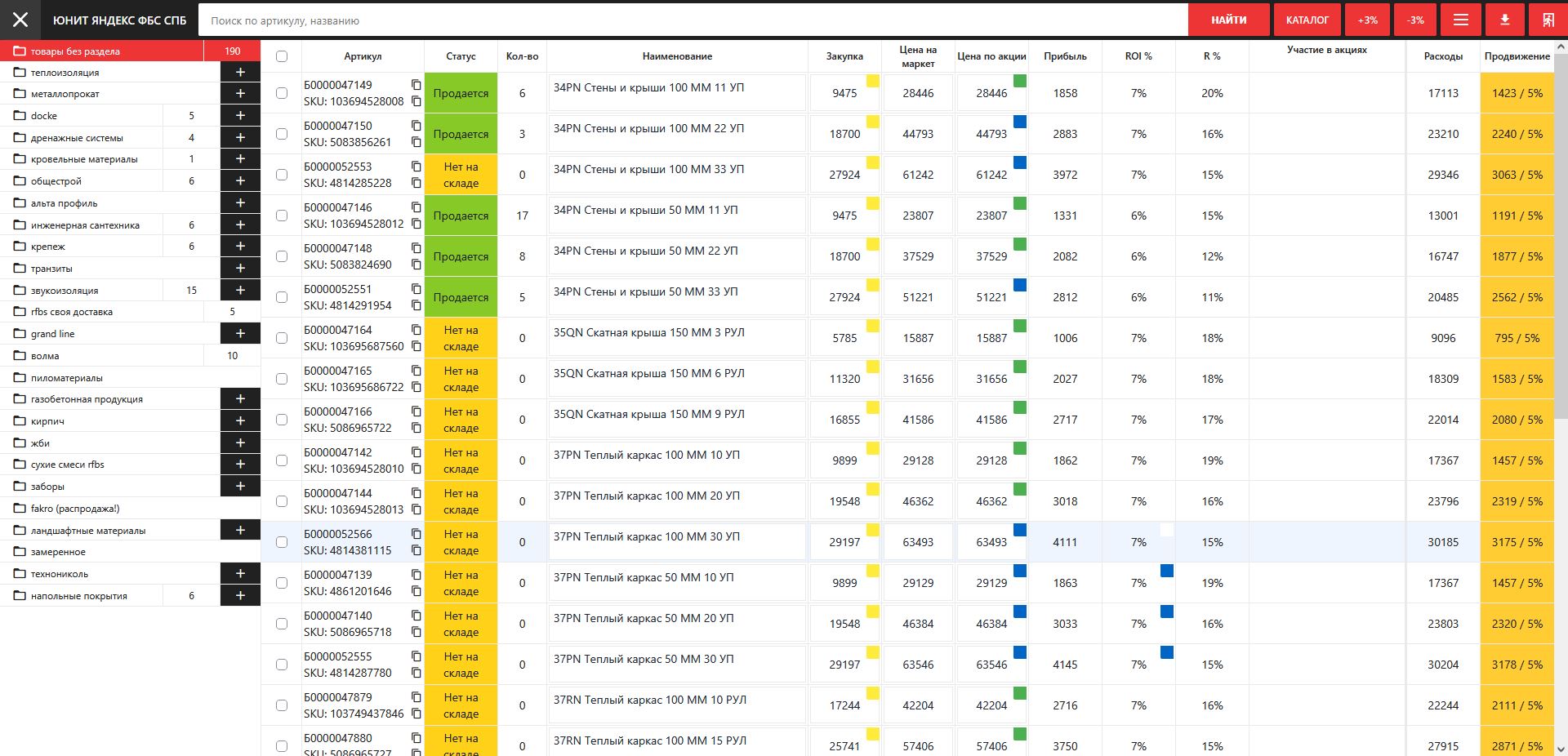Check the row Б0000052566 checkbox
This screenshot has width=1568, height=756.
click(x=282, y=542)
